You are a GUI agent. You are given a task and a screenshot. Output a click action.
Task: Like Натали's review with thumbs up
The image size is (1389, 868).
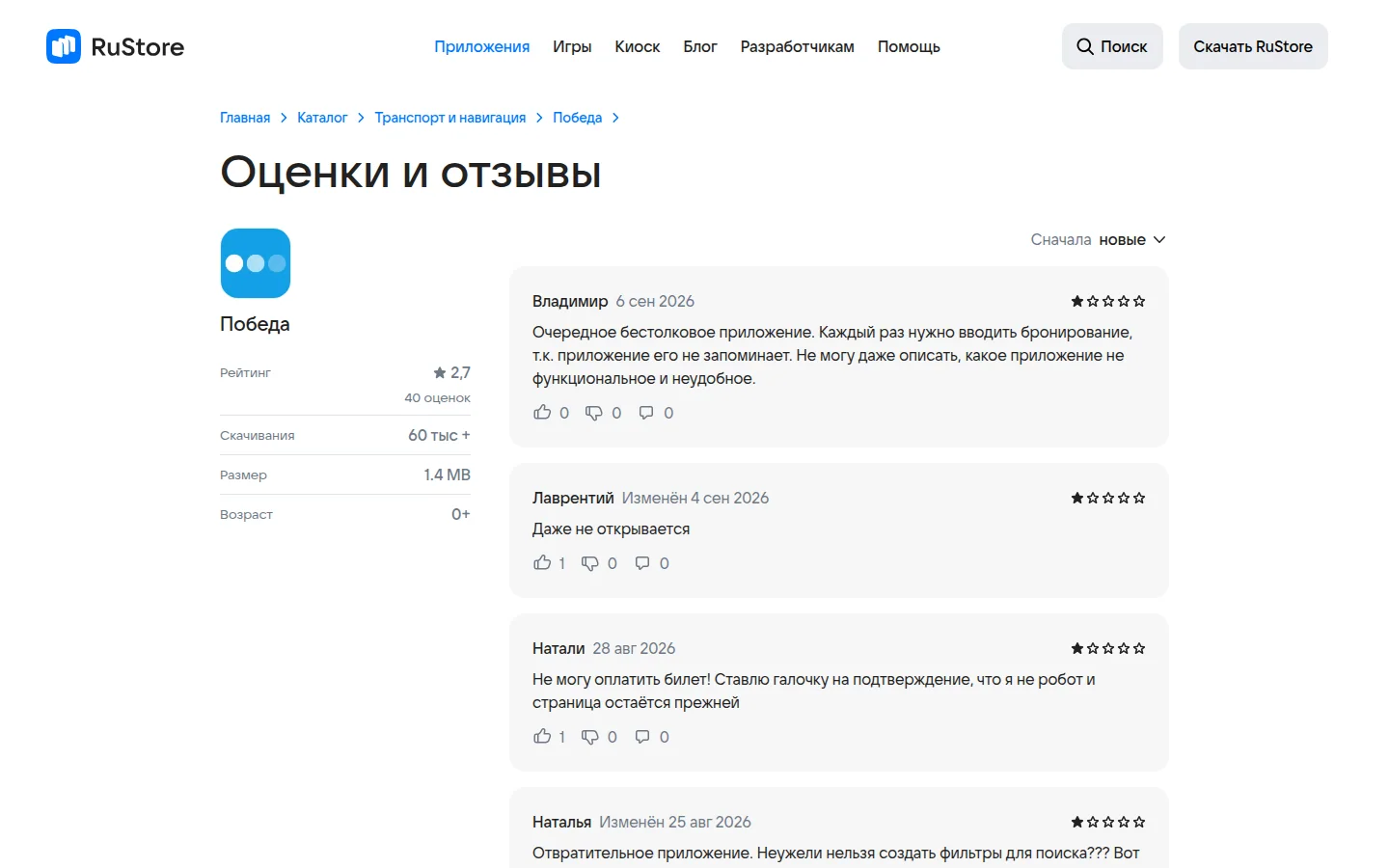pyautogui.click(x=542, y=737)
